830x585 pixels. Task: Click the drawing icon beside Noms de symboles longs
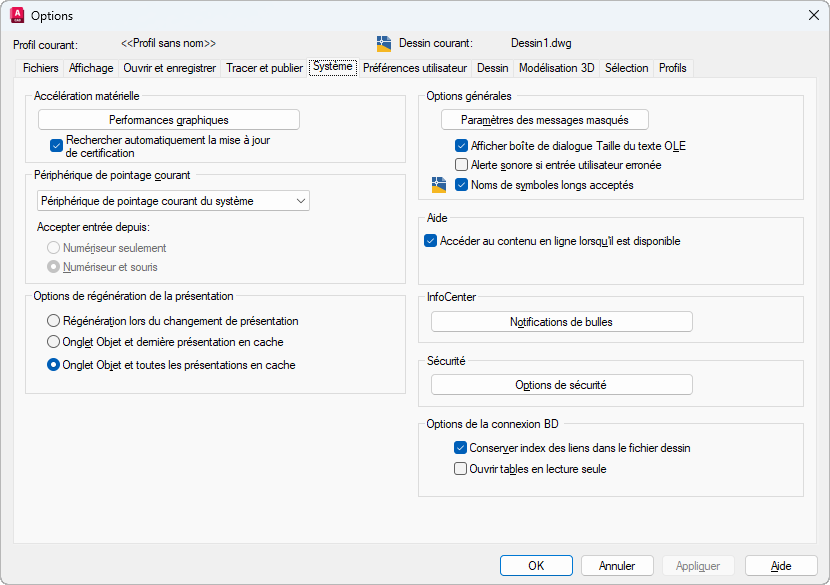[x=438, y=185]
